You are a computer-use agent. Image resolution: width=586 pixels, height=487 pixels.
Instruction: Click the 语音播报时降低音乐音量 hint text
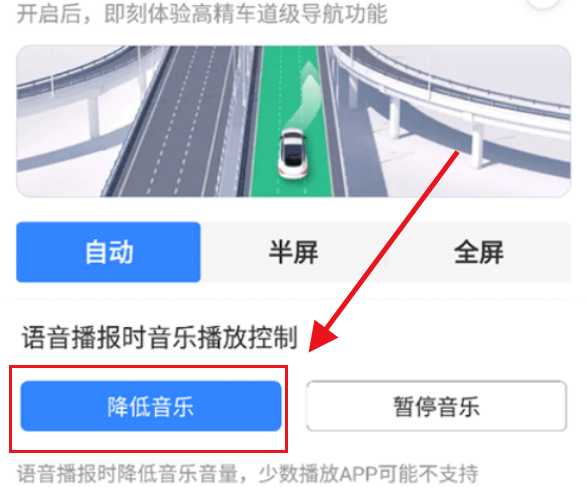tap(127, 474)
